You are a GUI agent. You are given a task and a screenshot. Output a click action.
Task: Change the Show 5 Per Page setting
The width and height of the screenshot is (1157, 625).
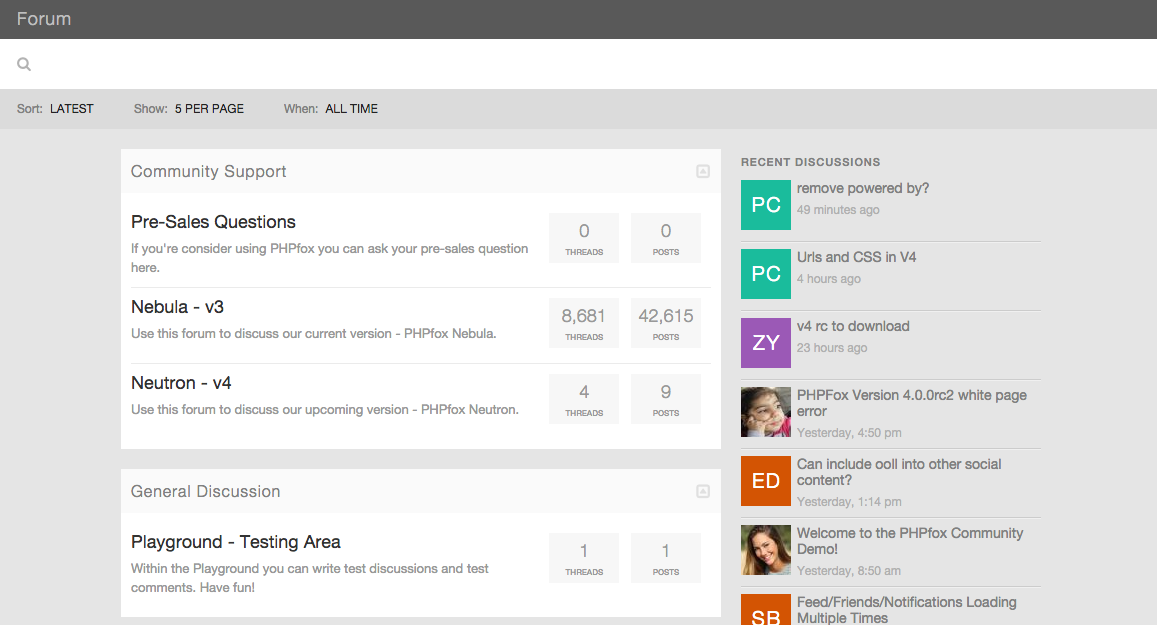[209, 109]
